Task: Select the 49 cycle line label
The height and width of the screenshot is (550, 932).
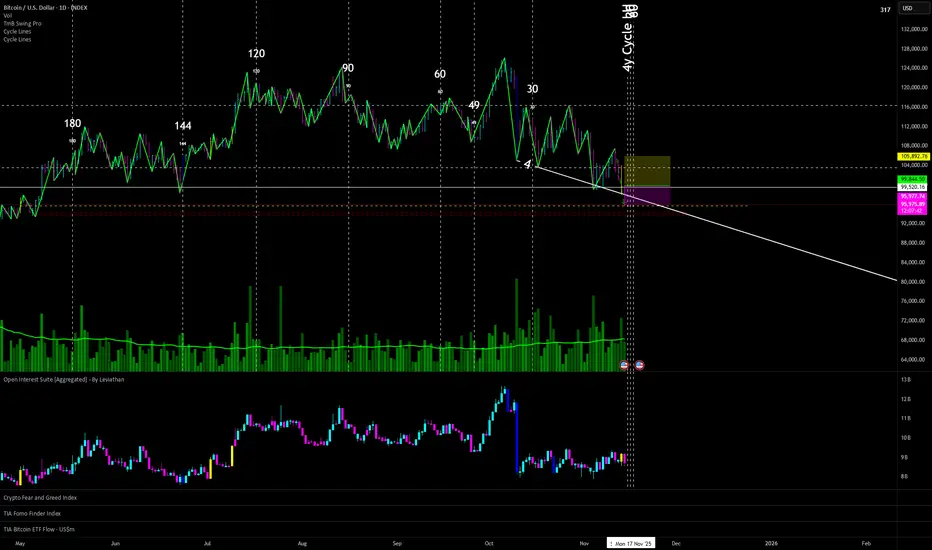Action: (x=474, y=105)
